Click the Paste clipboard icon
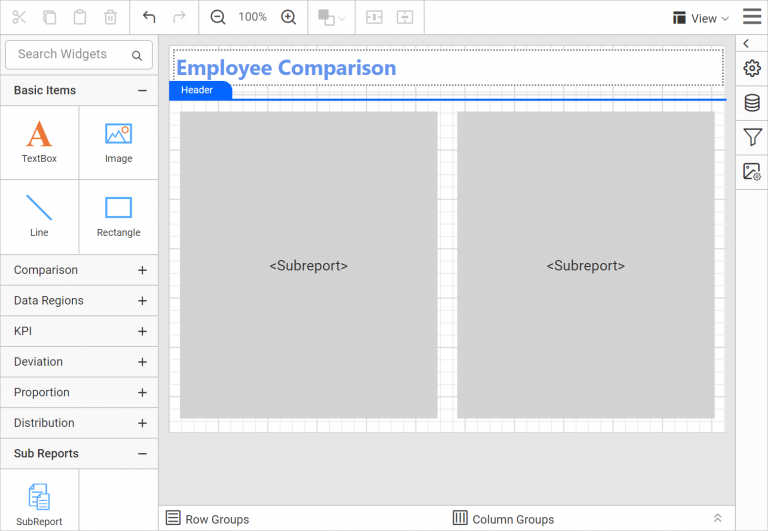This screenshot has height=531, width=768. pyautogui.click(x=80, y=17)
